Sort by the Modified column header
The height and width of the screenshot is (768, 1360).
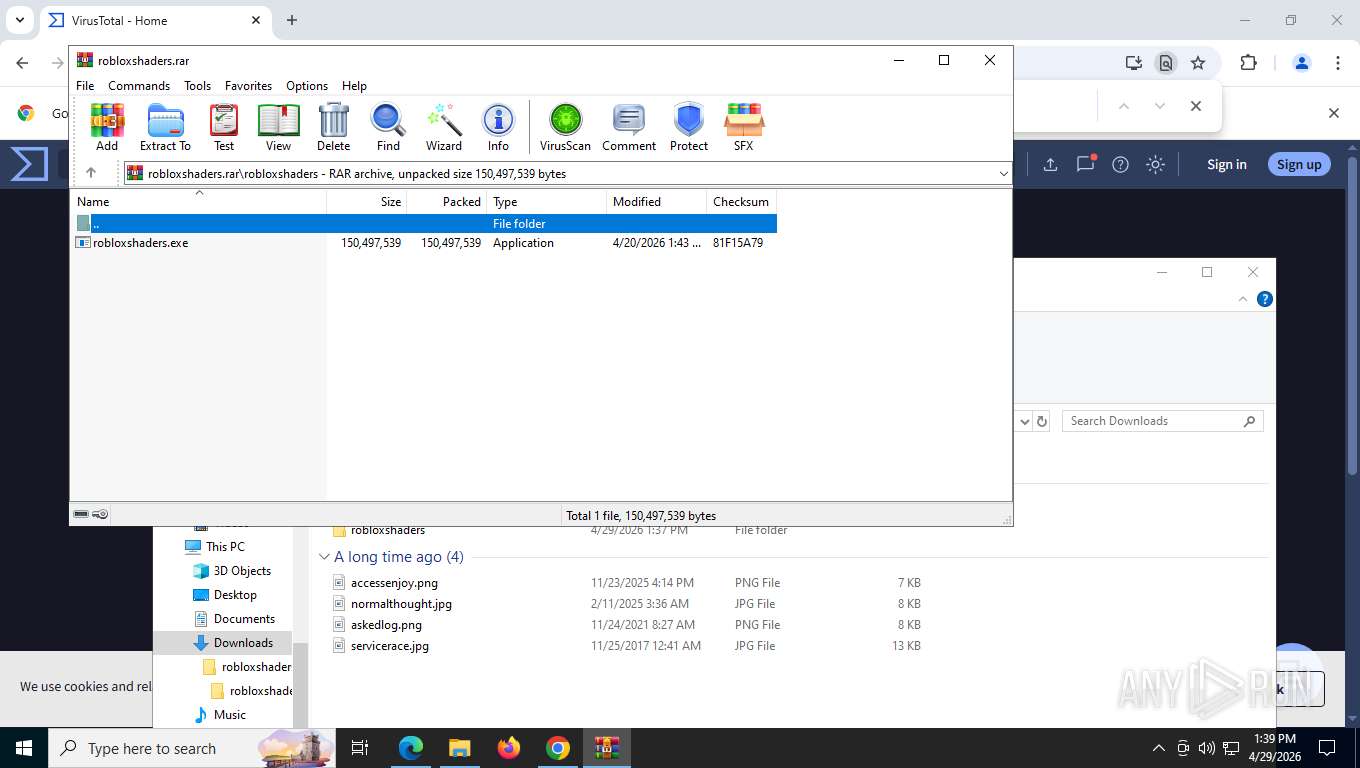[x=656, y=201]
